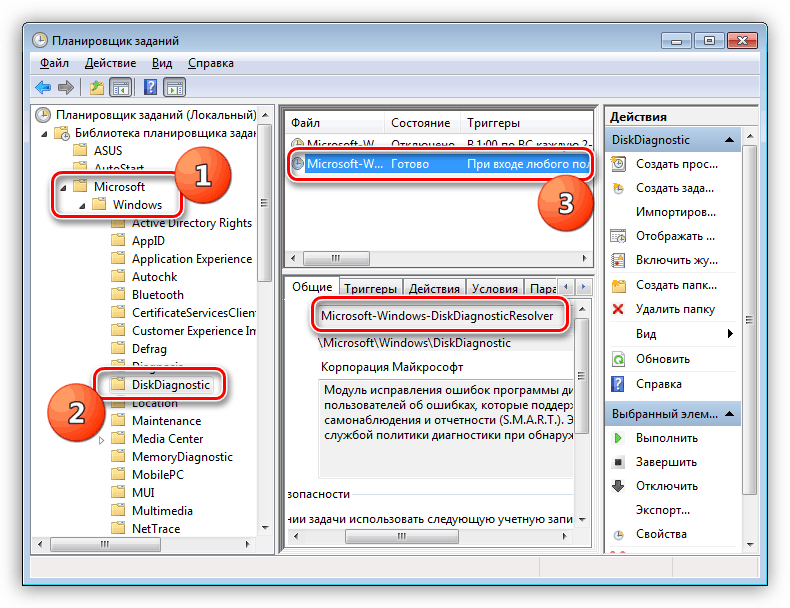Viewport: 790px width, 608px height.
Task: Open the Справка menu in menu bar
Action: (211, 63)
